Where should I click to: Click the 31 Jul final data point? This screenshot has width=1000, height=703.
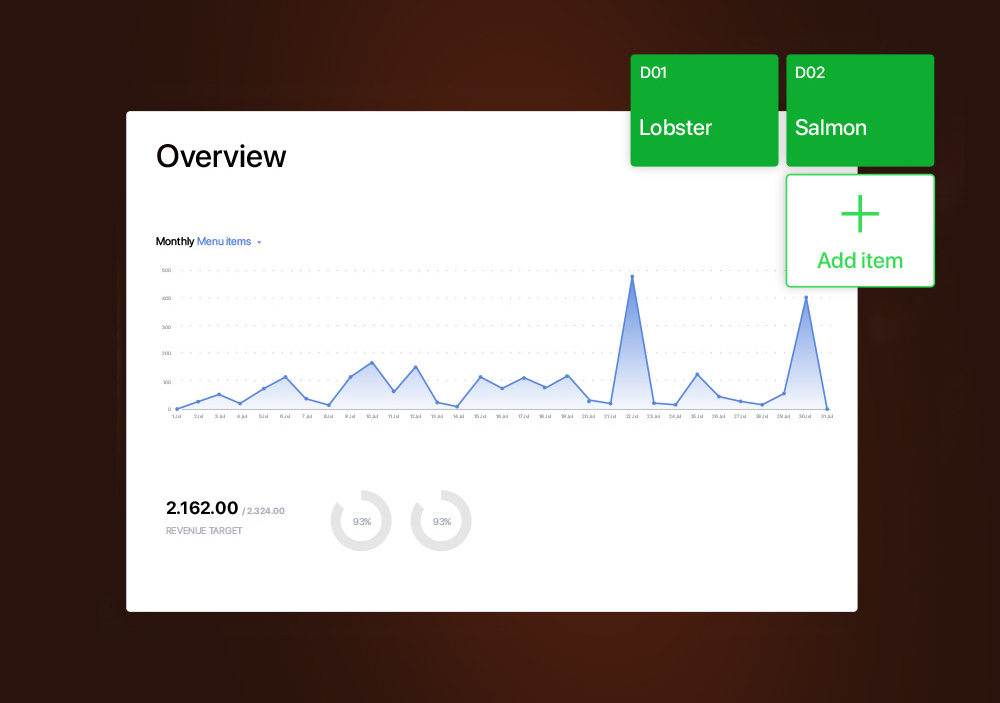tap(827, 408)
